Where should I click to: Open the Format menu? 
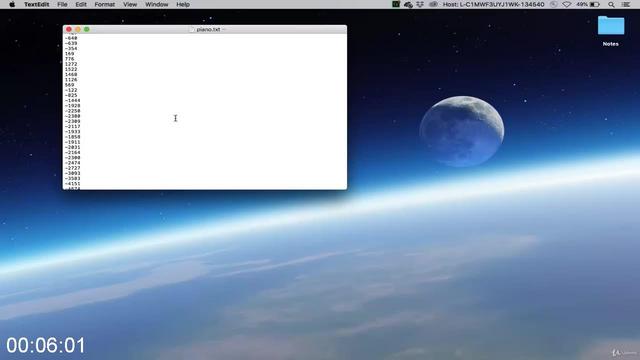(104, 4)
